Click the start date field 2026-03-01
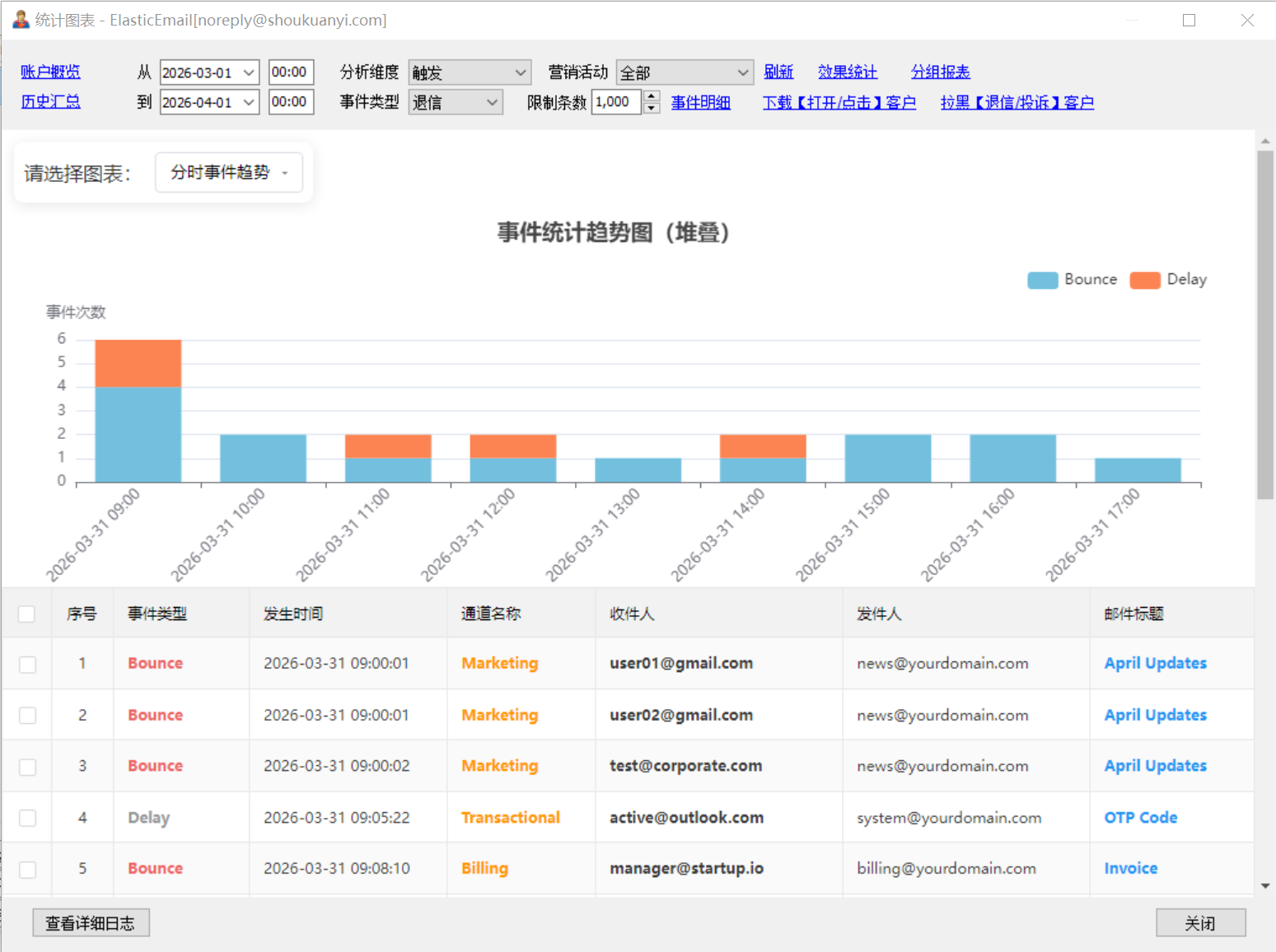This screenshot has width=1276, height=952. pos(209,72)
